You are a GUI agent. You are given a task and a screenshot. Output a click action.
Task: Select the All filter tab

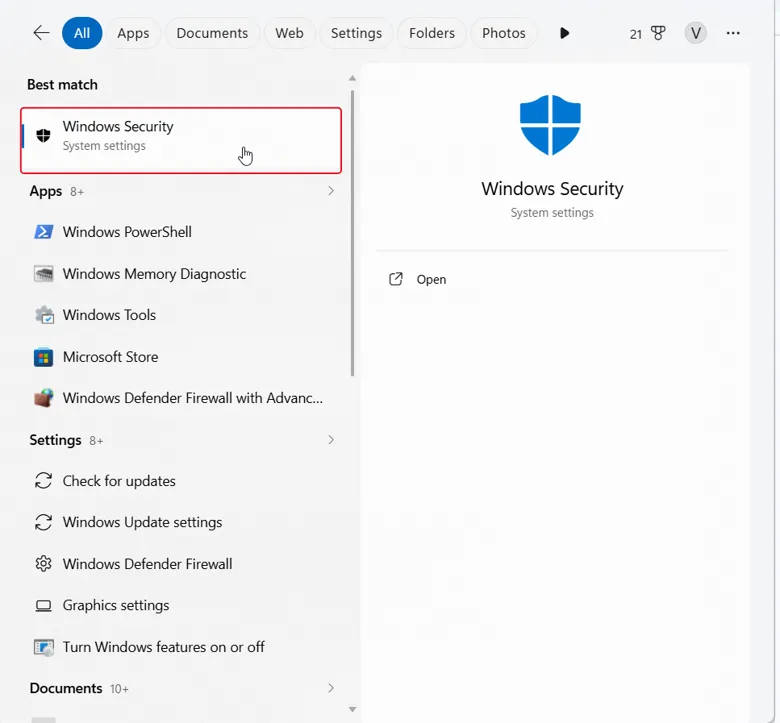tap(82, 33)
